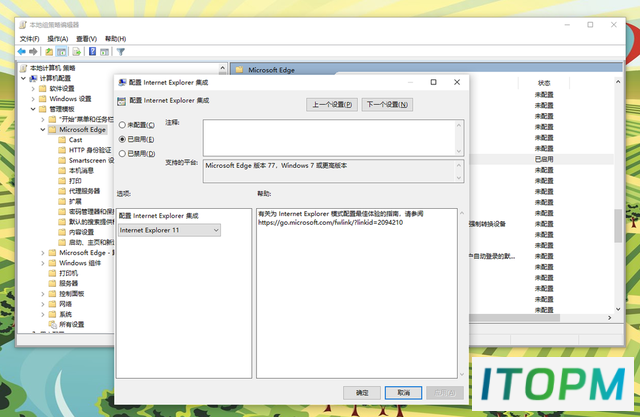Click the 服务器 folder icon
The height and width of the screenshot is (417, 640).
[52, 283]
